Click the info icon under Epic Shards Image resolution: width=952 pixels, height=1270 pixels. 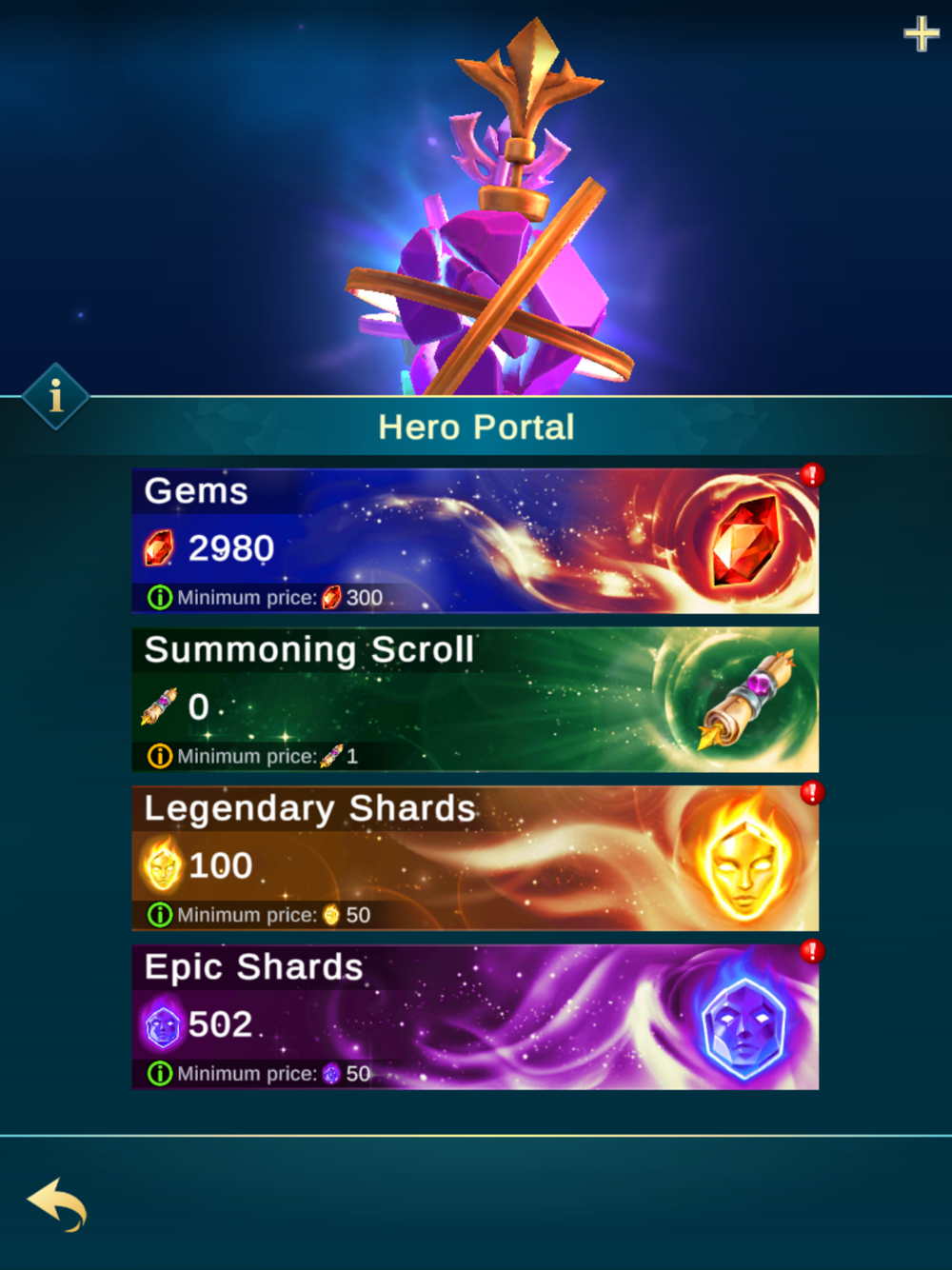(x=160, y=1074)
